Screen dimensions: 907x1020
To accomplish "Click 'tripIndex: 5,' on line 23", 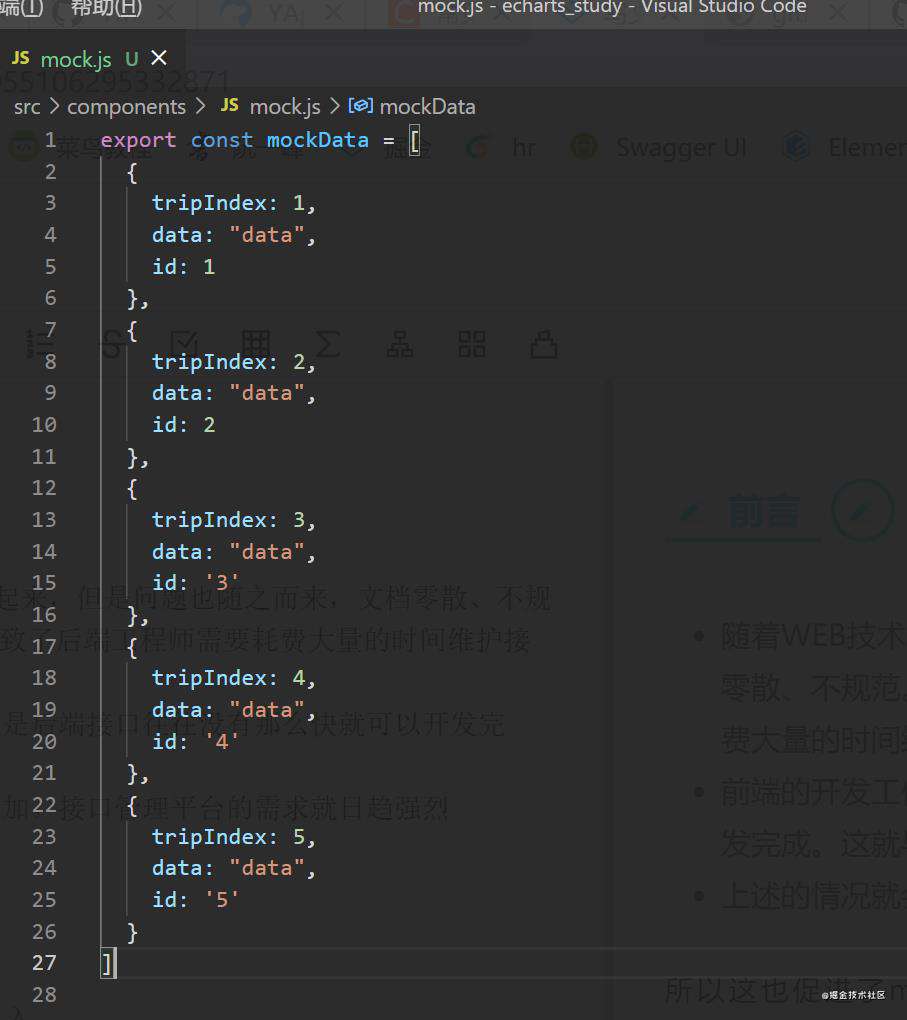I will [x=234, y=837].
